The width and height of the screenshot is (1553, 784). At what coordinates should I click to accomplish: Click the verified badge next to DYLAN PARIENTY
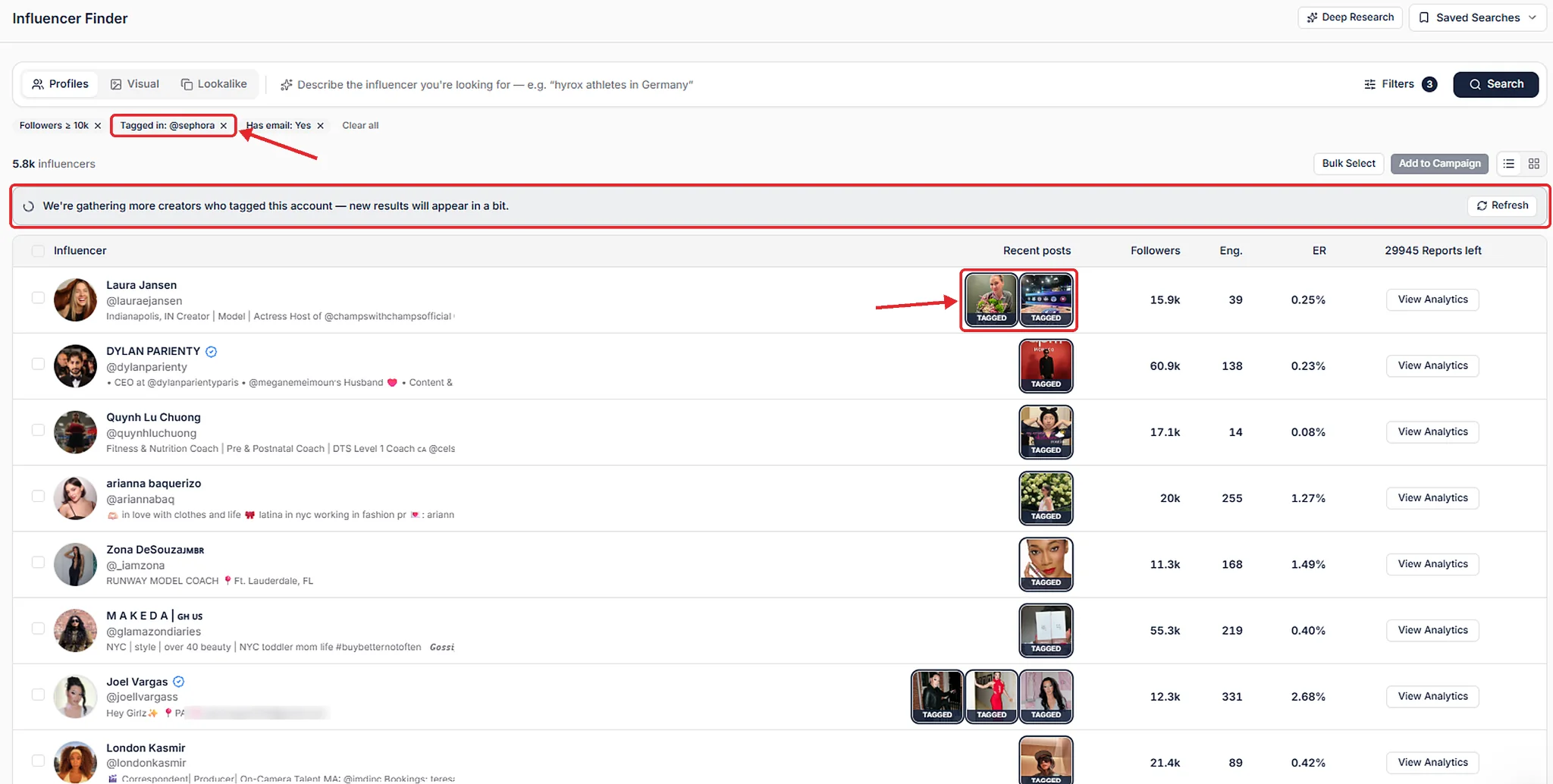pos(212,351)
